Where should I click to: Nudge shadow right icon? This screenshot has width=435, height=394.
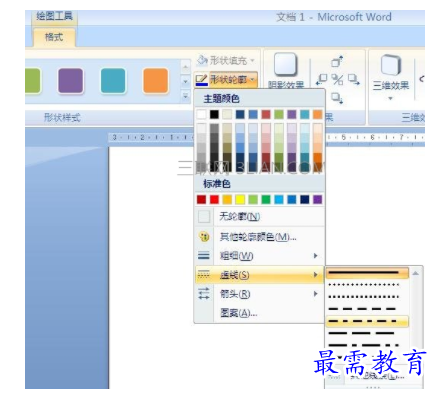point(353,80)
